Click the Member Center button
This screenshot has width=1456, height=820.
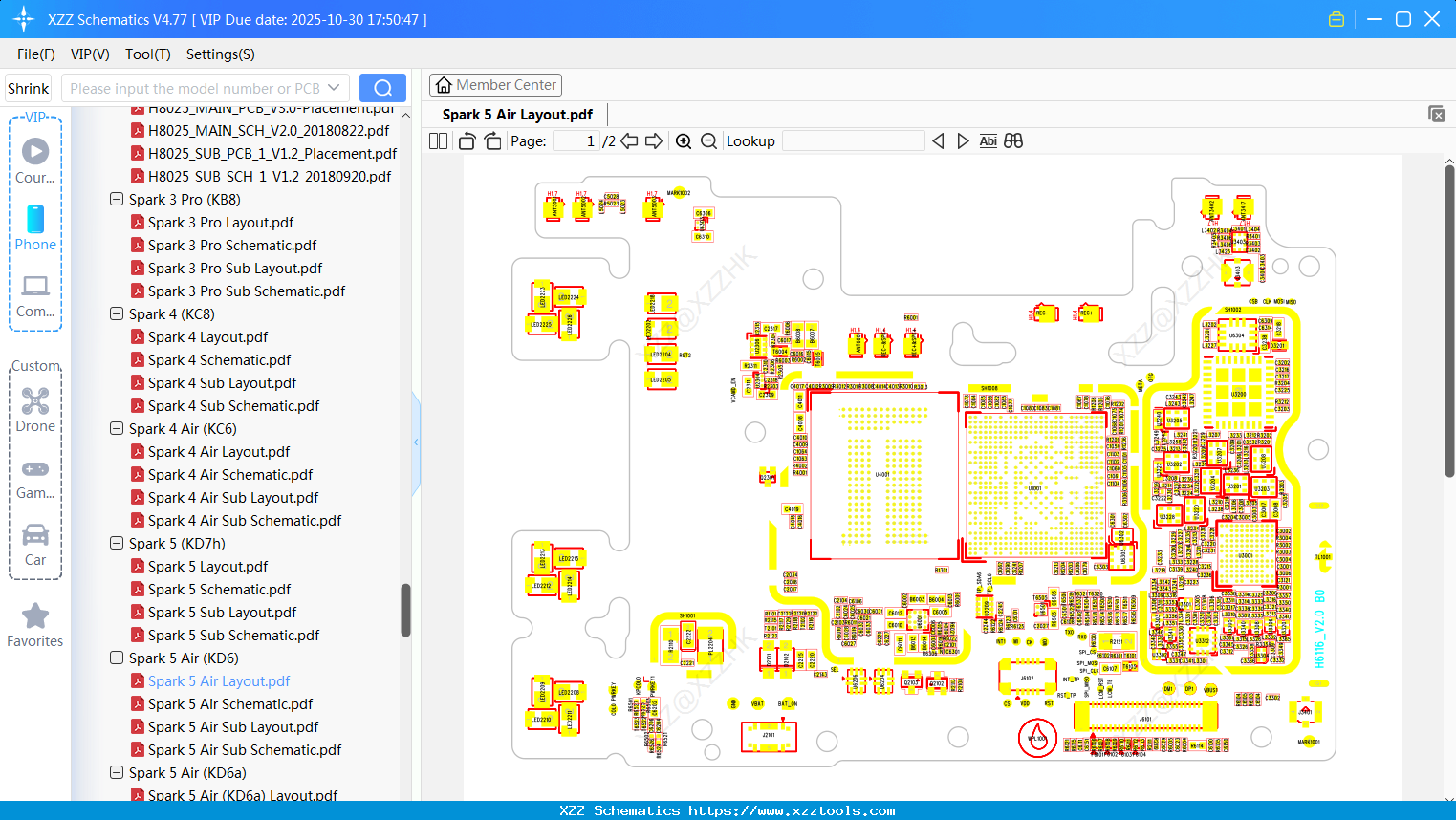(x=495, y=84)
